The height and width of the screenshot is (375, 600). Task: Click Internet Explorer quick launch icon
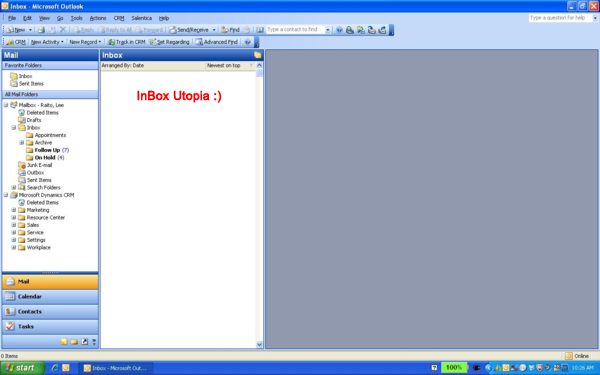click(x=54, y=368)
